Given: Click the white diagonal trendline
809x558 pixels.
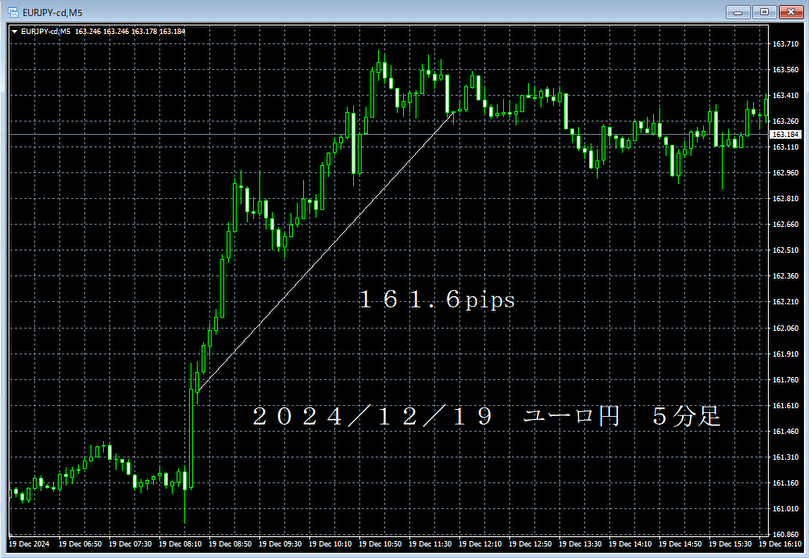Looking at the screenshot, I should pos(326,252).
